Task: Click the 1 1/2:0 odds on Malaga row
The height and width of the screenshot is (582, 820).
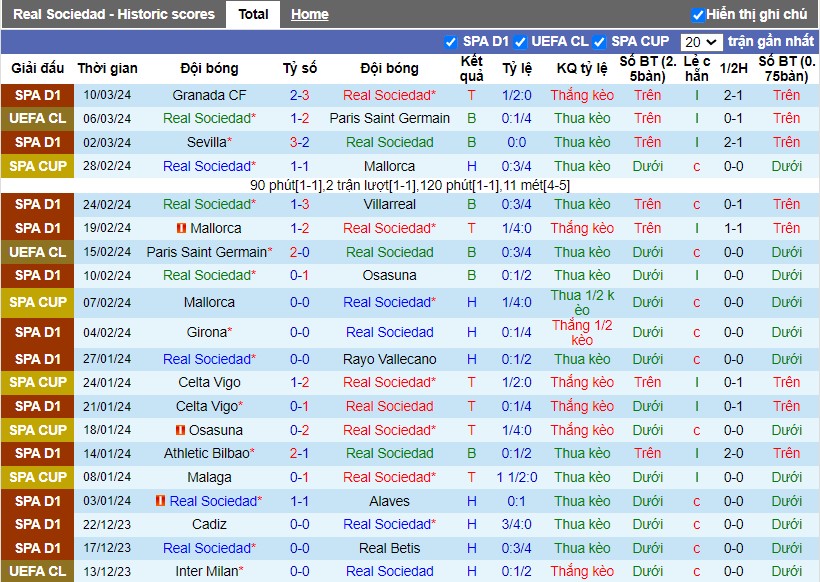Action: click(x=517, y=477)
